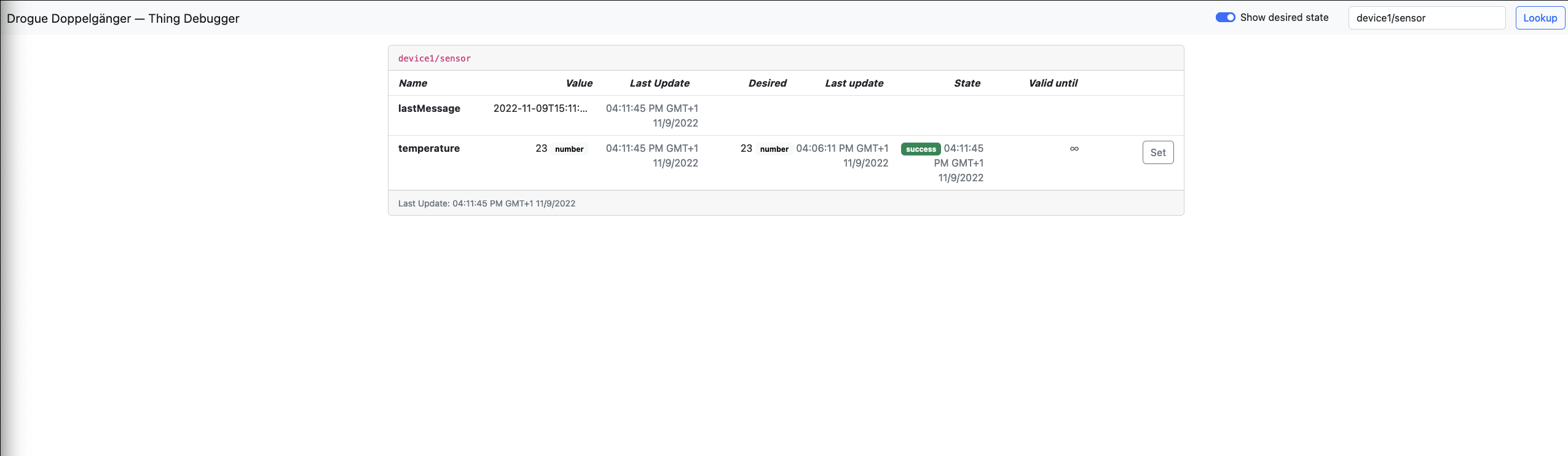Click the Value column header

click(x=579, y=83)
